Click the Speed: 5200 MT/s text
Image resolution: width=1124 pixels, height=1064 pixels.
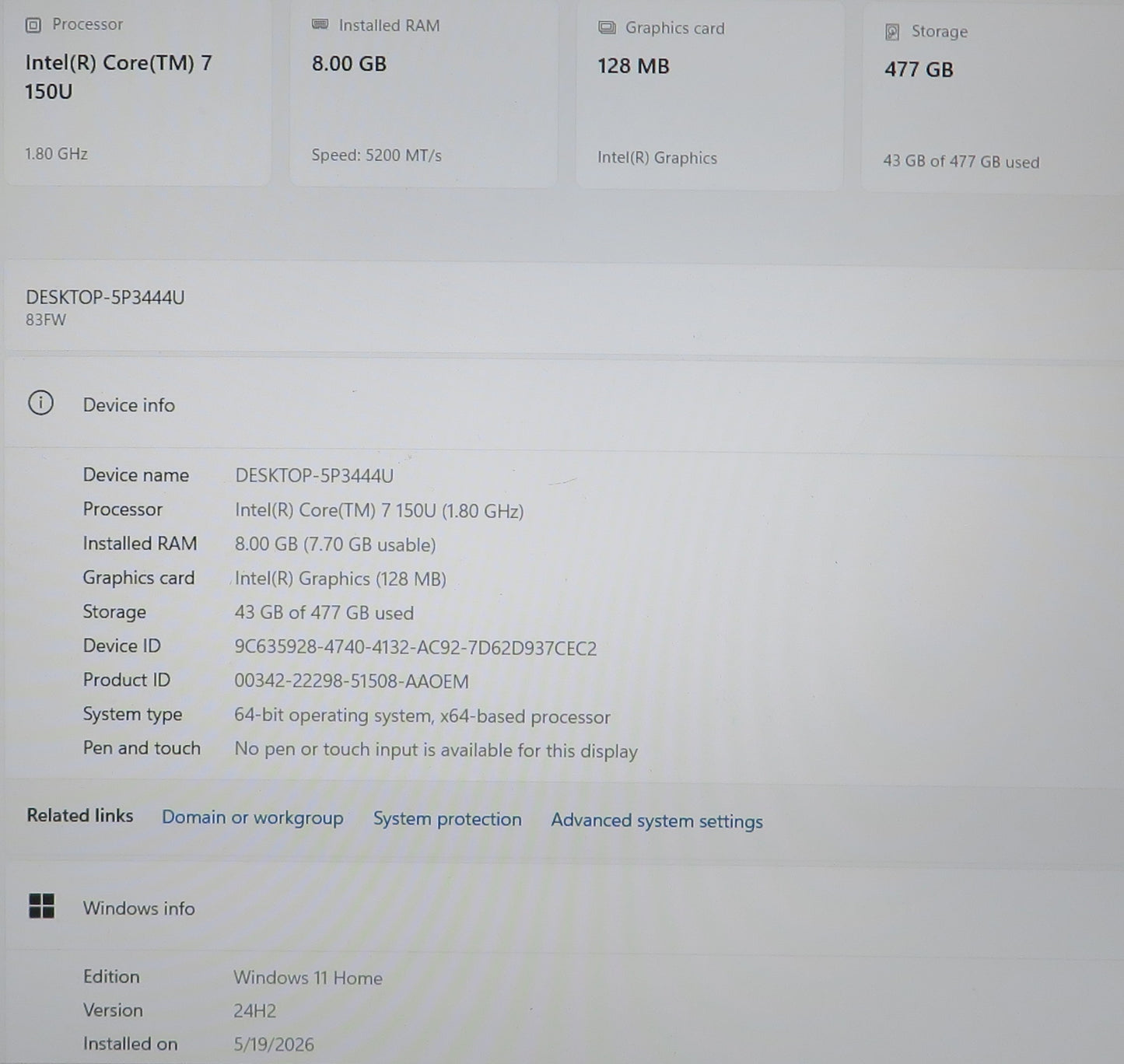tap(376, 156)
